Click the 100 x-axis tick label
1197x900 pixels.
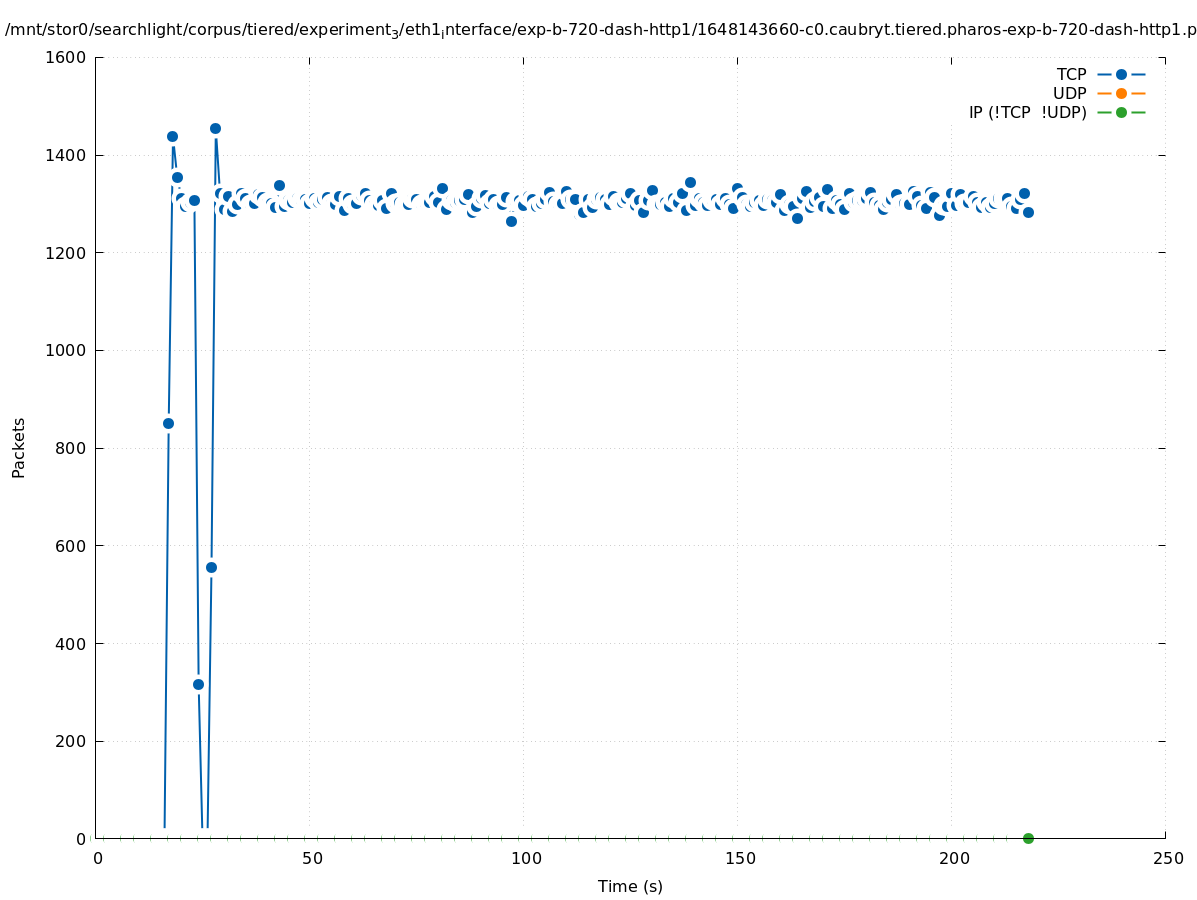pos(526,859)
